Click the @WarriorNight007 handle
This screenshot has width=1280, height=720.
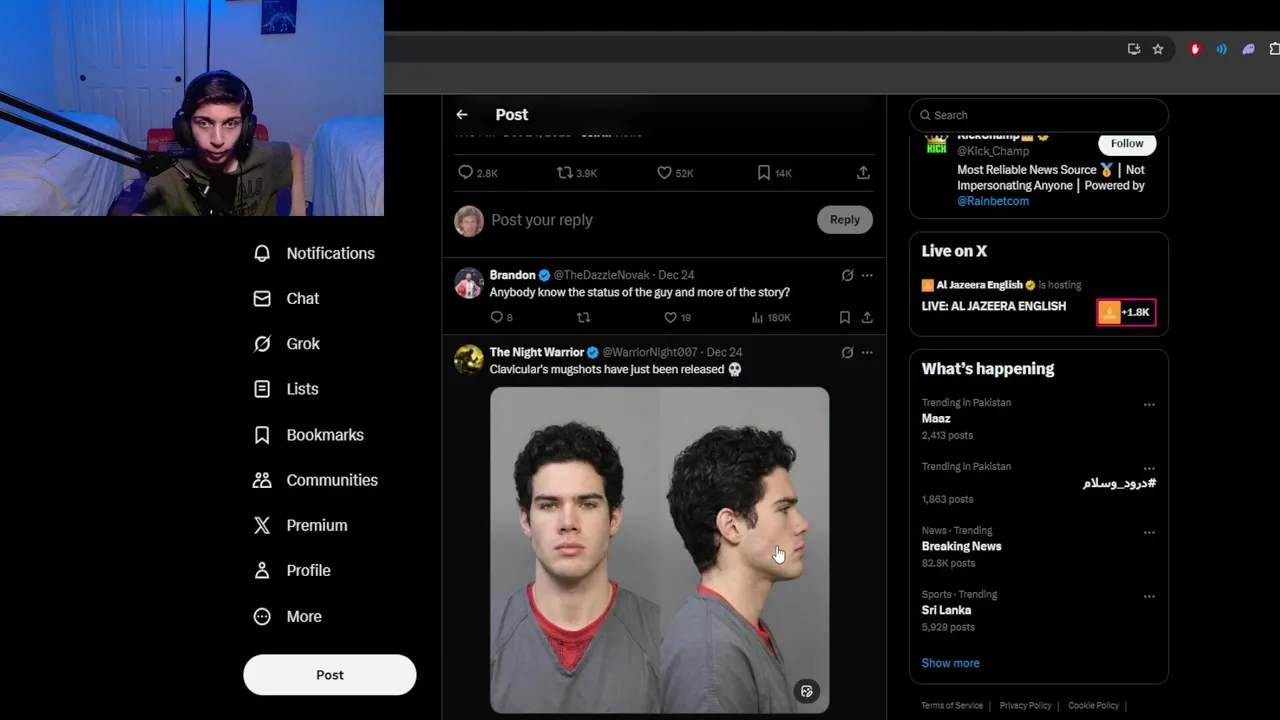(650, 352)
